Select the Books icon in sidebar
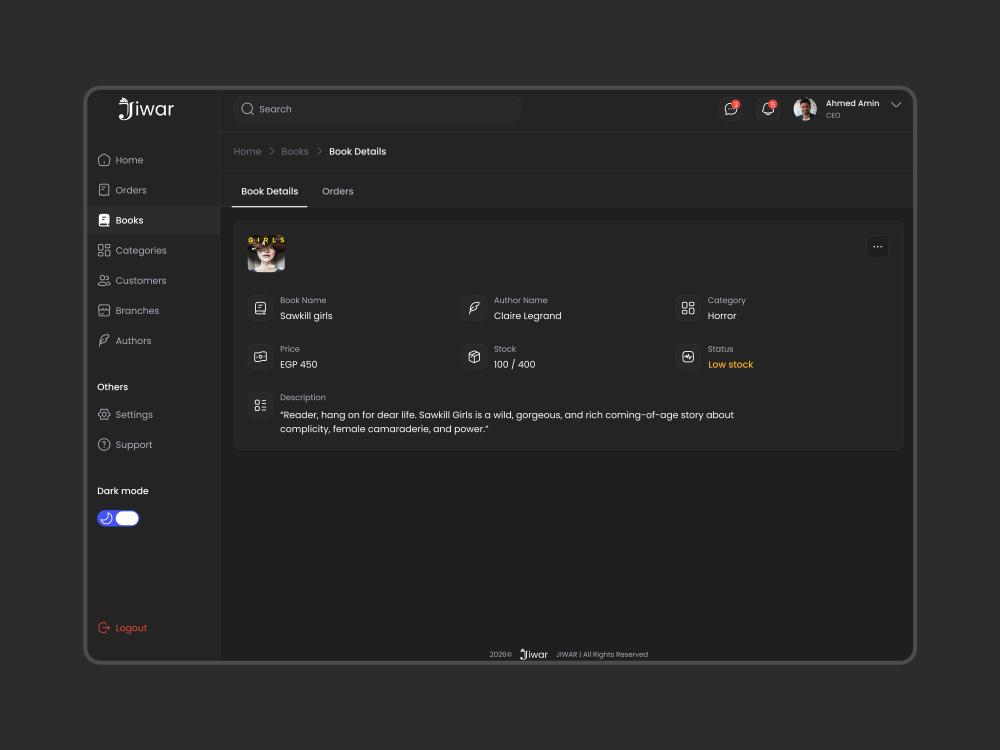The width and height of the screenshot is (1000, 750). [104, 220]
